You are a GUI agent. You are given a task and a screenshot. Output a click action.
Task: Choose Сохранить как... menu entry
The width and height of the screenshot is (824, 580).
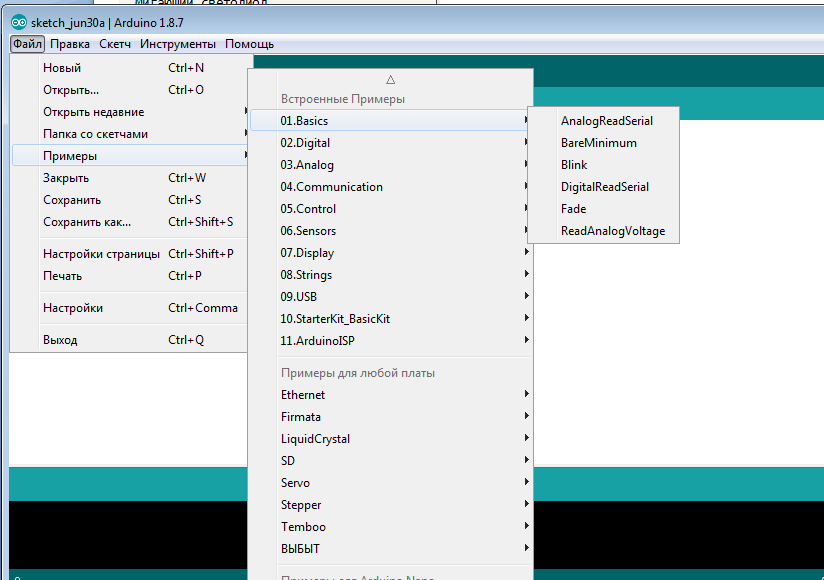click(x=129, y=222)
